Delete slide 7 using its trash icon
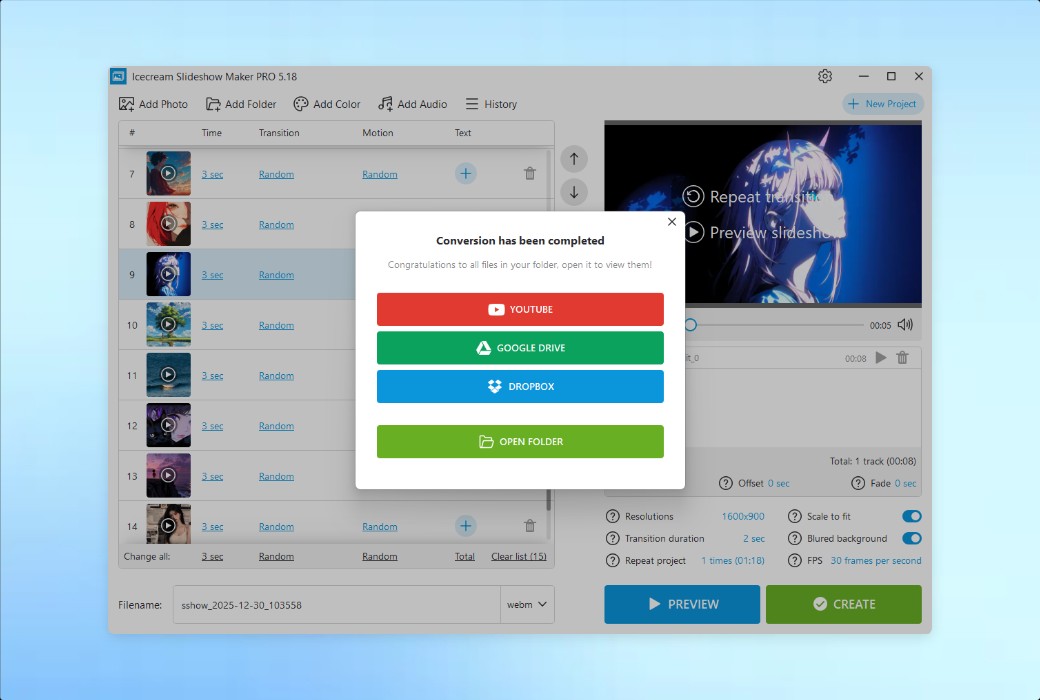 (x=530, y=173)
